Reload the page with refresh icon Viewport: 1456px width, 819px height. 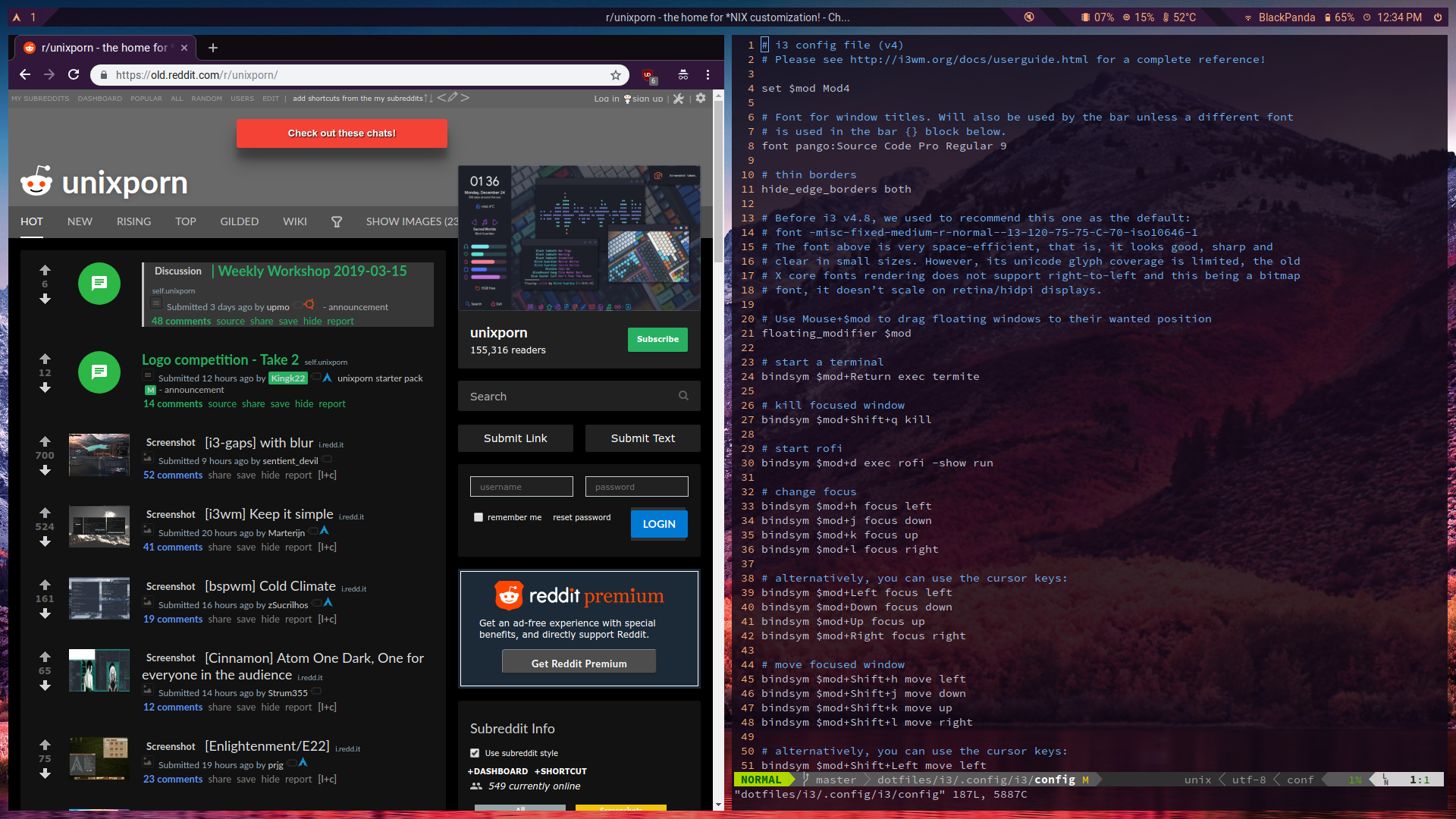[x=74, y=74]
